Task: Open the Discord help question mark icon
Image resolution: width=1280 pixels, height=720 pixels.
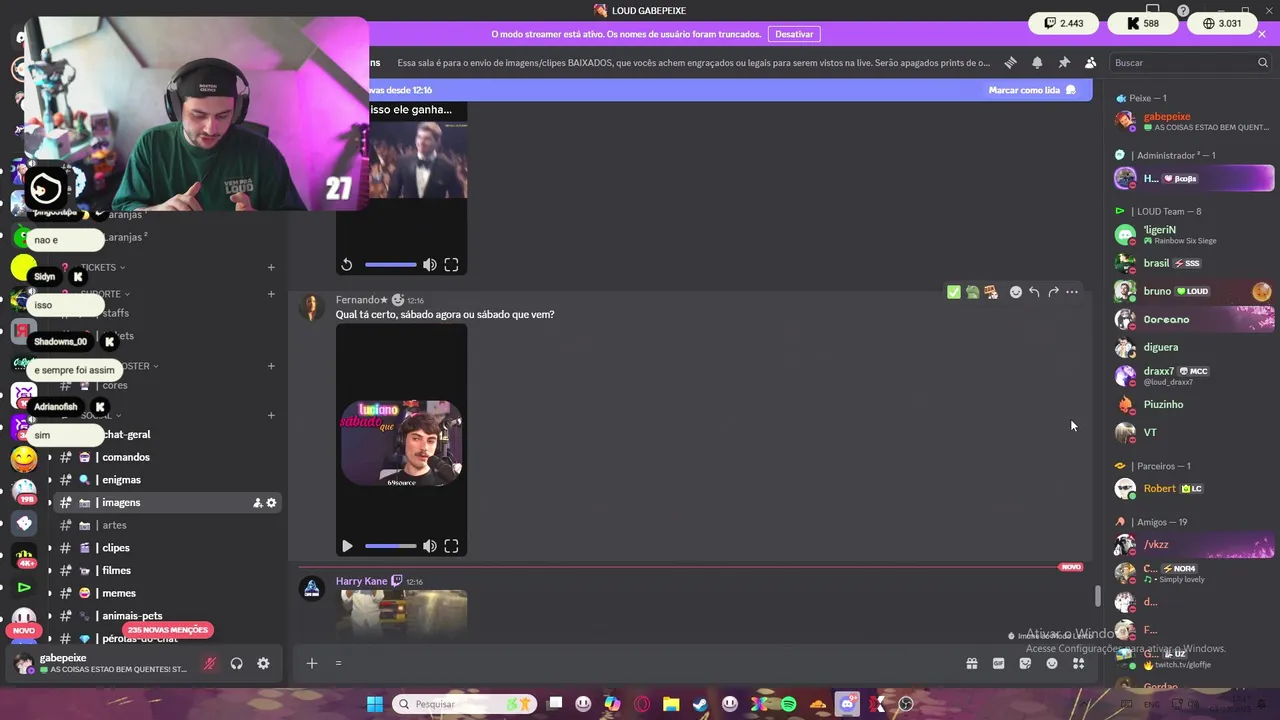Action: [1183, 10]
